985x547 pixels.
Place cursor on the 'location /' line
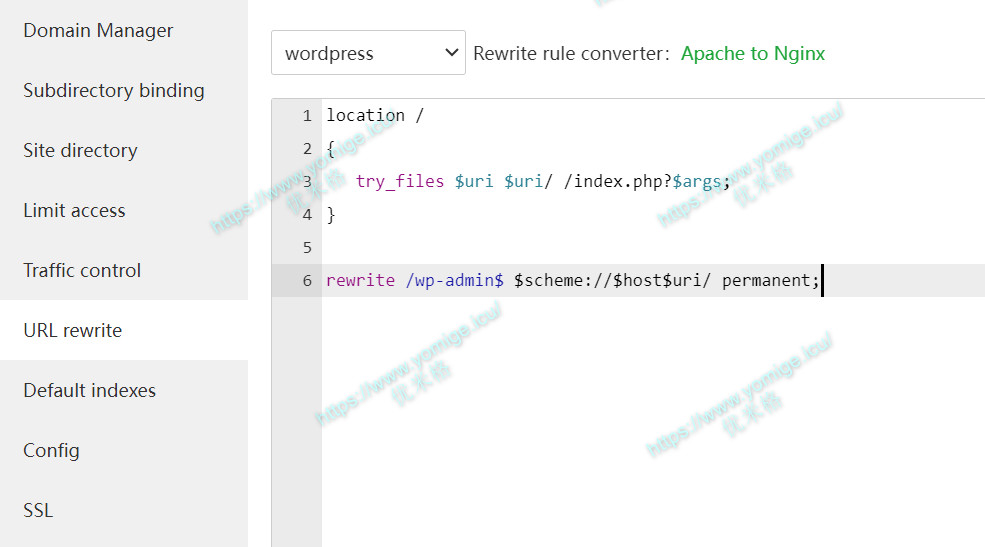[375, 115]
